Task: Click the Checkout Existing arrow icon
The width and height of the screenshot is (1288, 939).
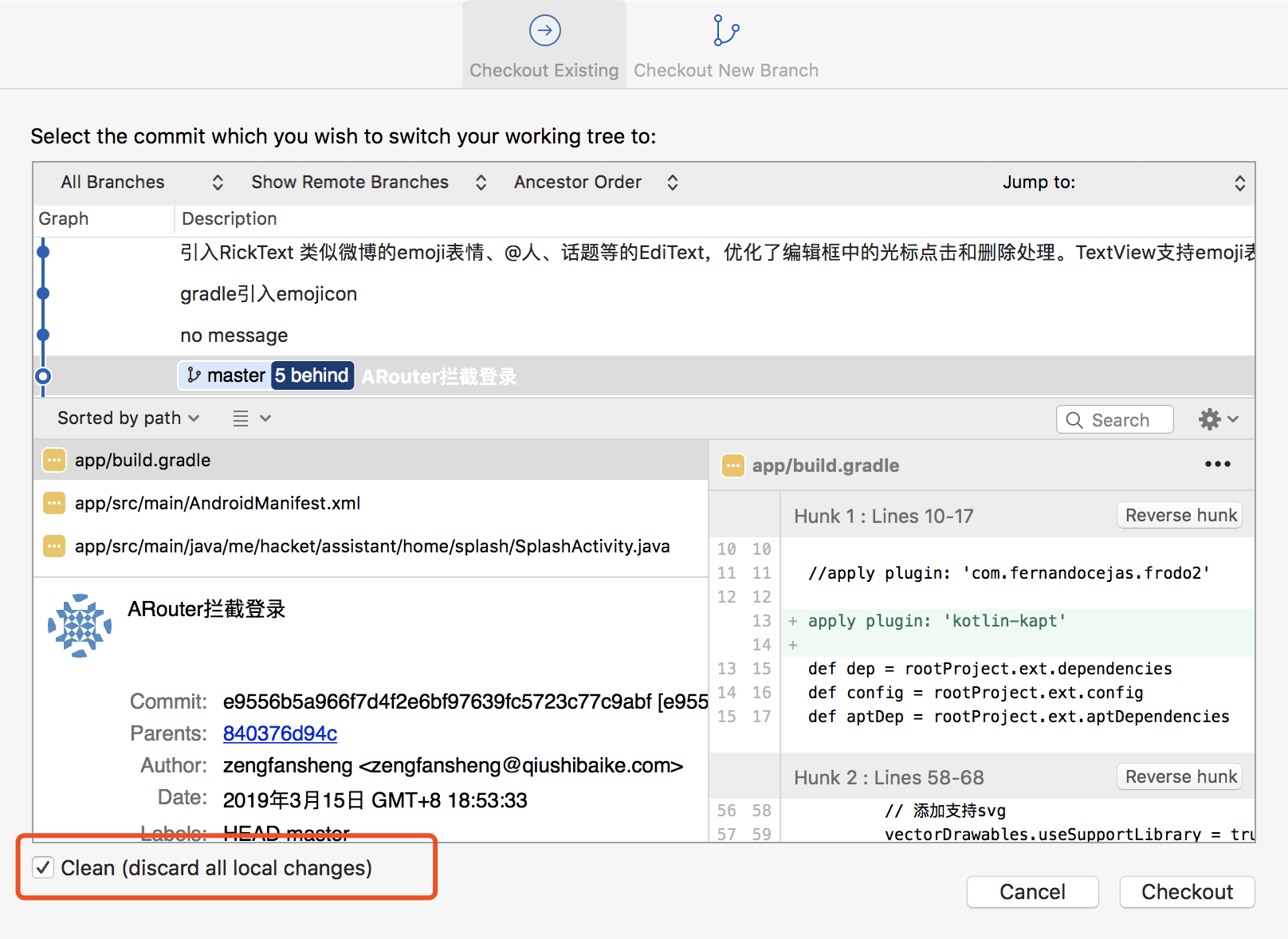Action: [545, 30]
